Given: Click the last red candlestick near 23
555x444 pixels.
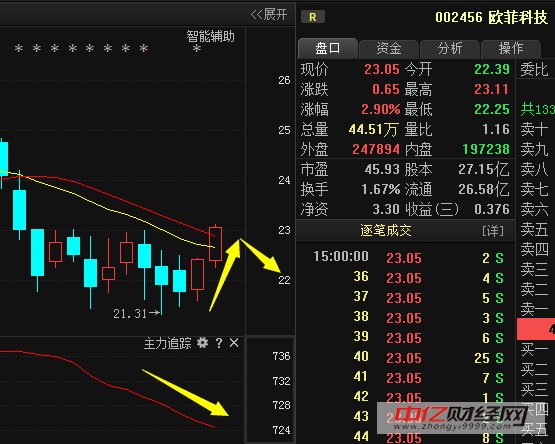Looking at the screenshot, I should (216, 245).
